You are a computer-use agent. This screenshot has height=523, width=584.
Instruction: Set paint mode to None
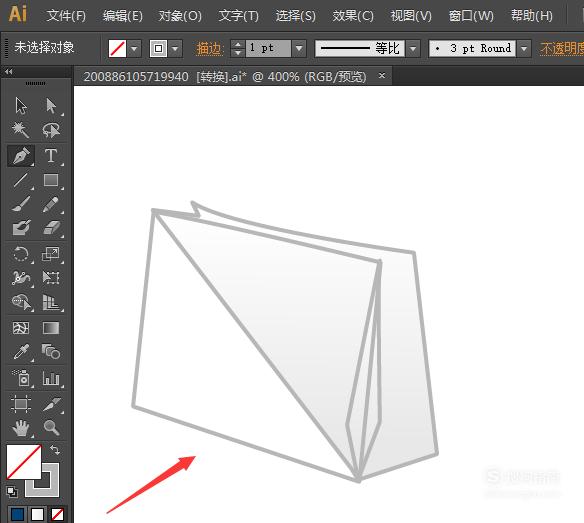pos(57,514)
